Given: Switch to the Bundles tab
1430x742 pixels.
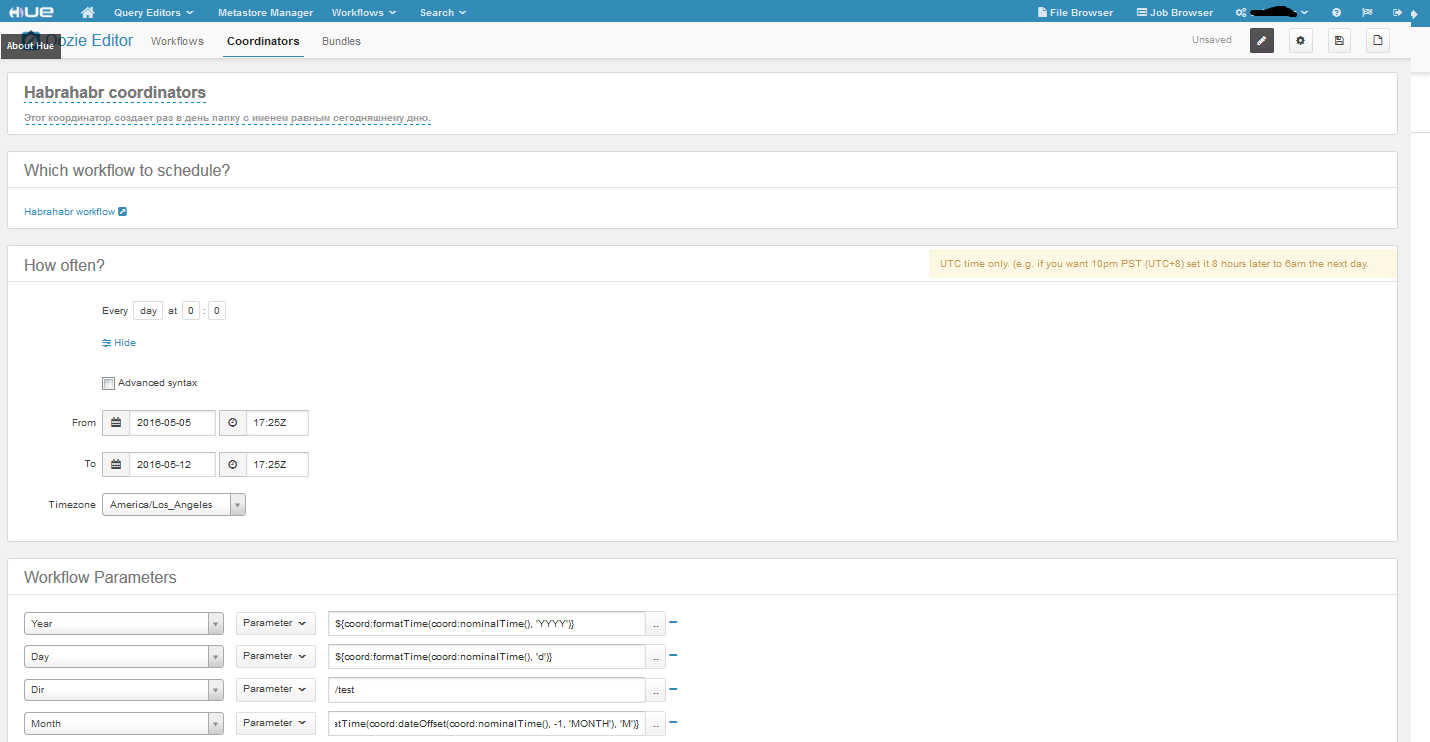Looking at the screenshot, I should pyautogui.click(x=341, y=41).
